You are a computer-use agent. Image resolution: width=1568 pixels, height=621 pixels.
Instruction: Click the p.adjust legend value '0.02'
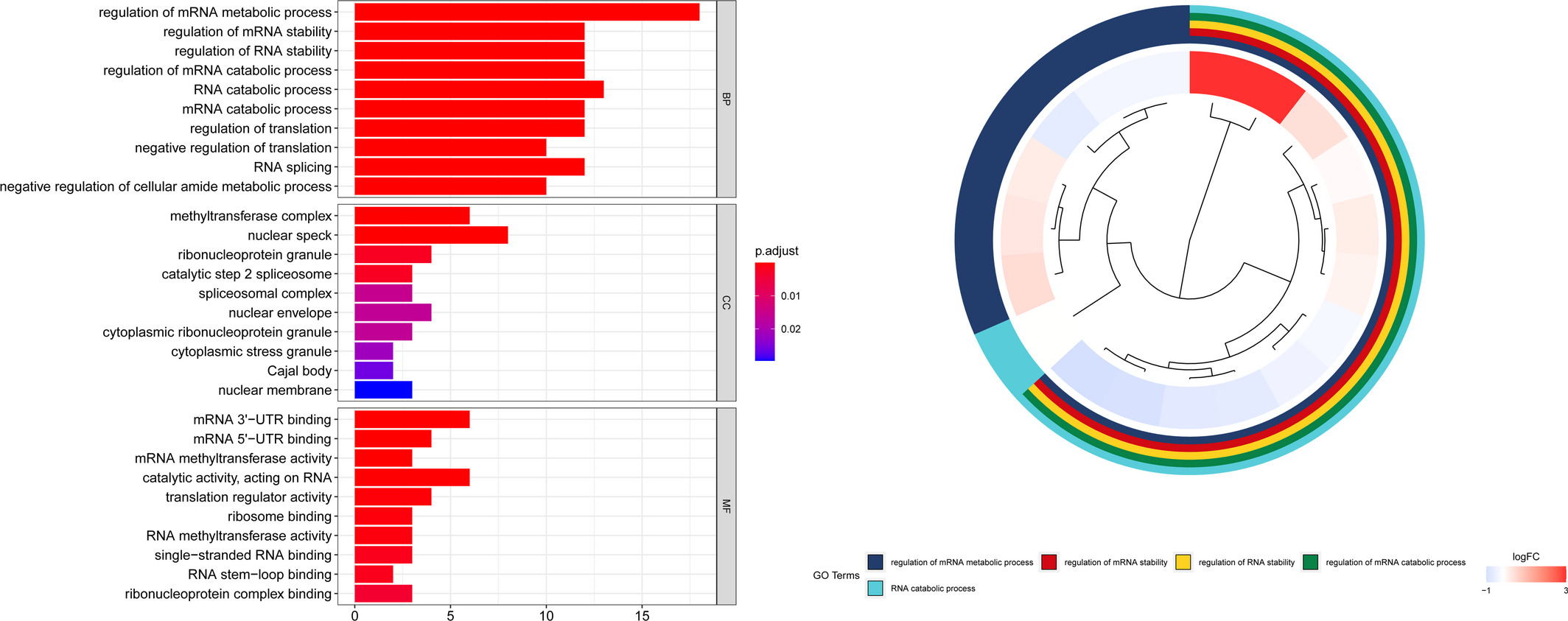[x=791, y=329]
